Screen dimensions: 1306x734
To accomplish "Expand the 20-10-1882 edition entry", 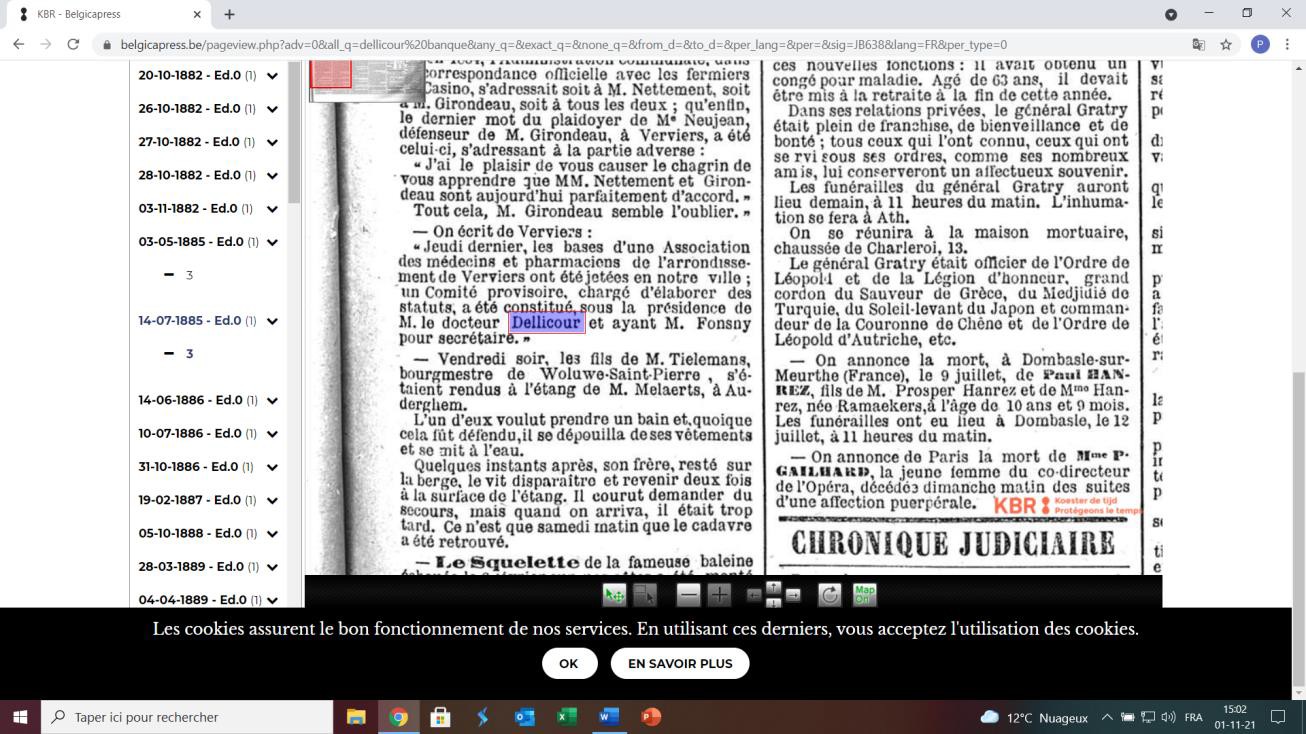I will point(272,76).
